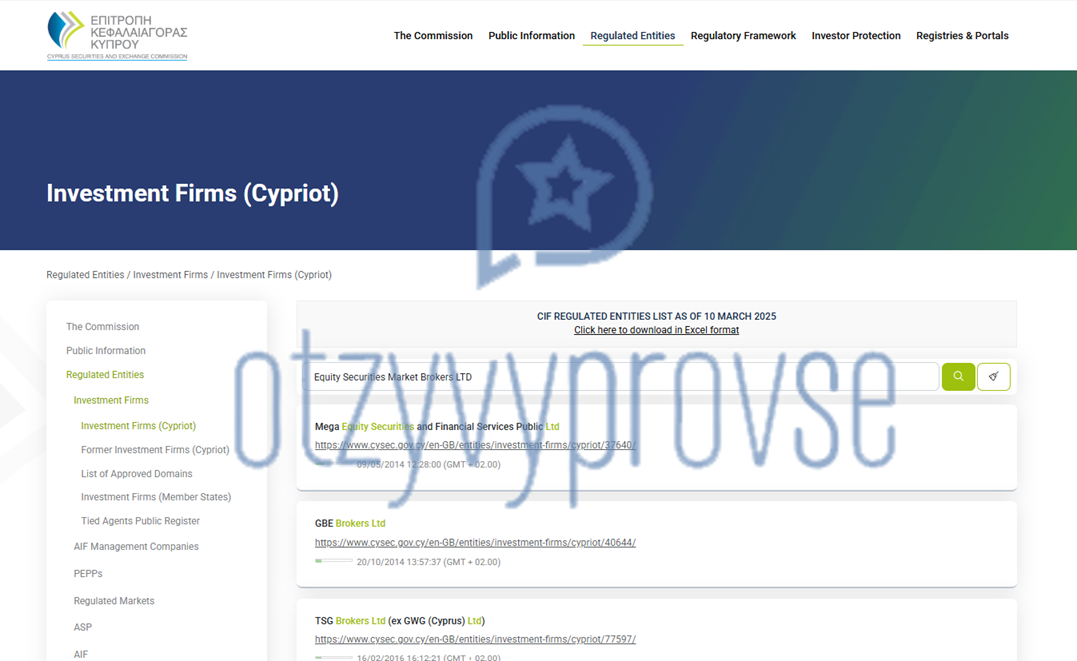Click the green search magnifier button
This screenshot has width=1077, height=661.
click(958, 377)
